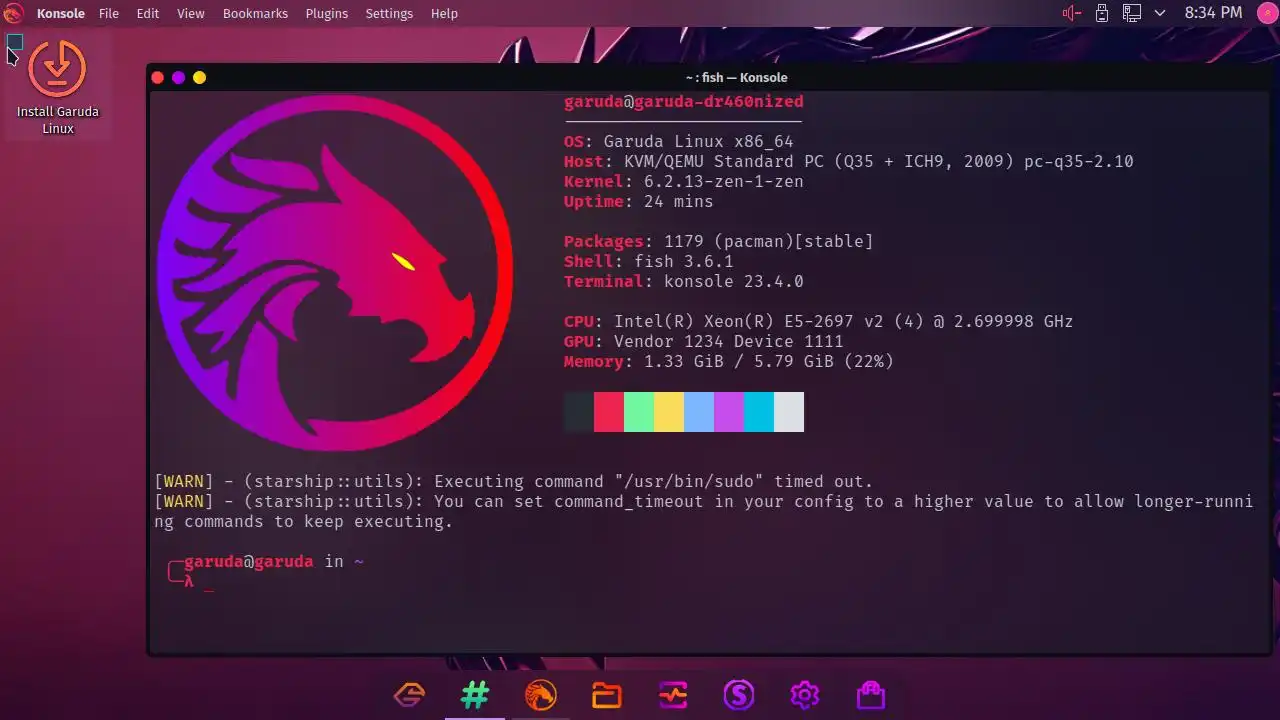Screen dimensions: 1280x720
Task: Click the Packages 1179 (pacman) line
Action: click(x=719, y=241)
